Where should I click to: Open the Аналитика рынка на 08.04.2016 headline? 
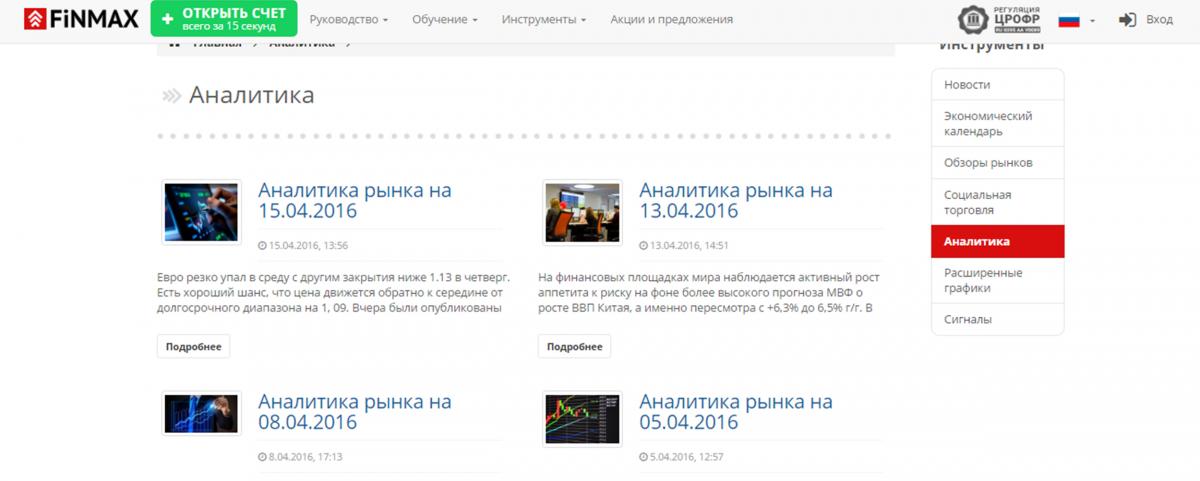coord(354,411)
